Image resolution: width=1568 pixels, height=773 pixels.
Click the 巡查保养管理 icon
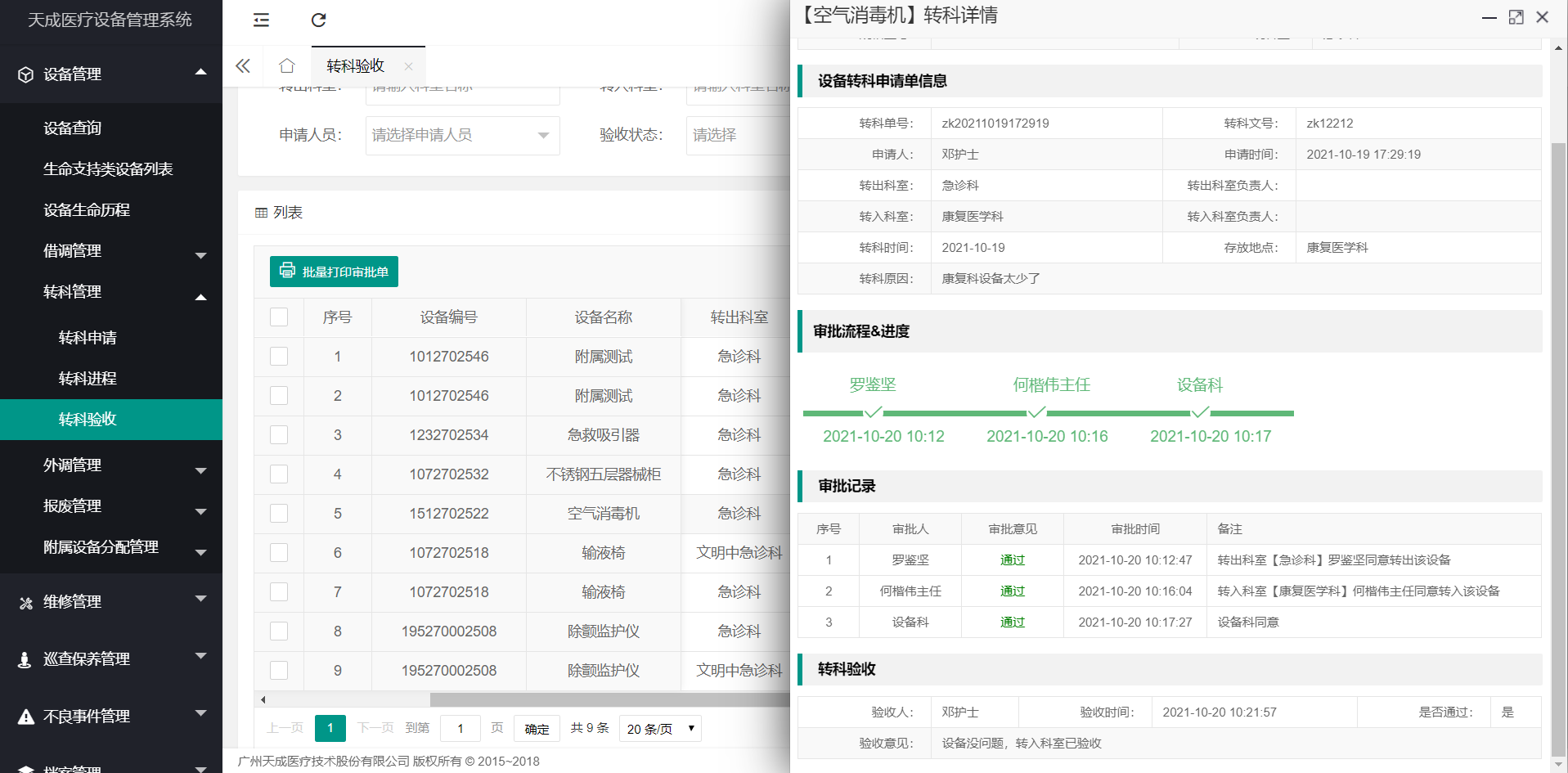[25, 659]
